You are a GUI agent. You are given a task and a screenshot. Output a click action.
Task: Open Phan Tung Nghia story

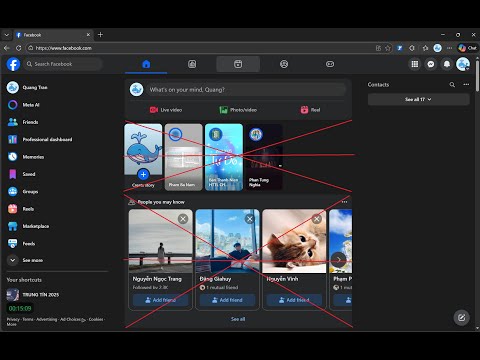[x=264, y=157]
